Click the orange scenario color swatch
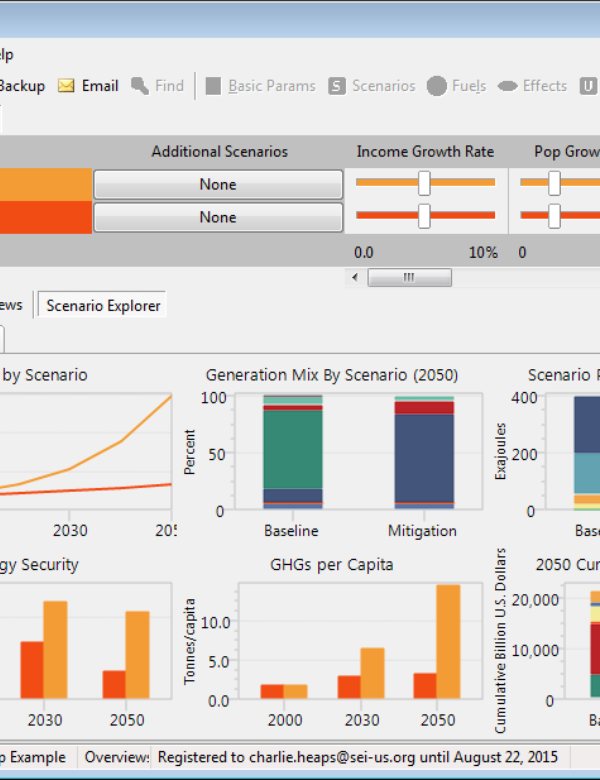The image size is (600, 780). pyautogui.click(x=46, y=185)
